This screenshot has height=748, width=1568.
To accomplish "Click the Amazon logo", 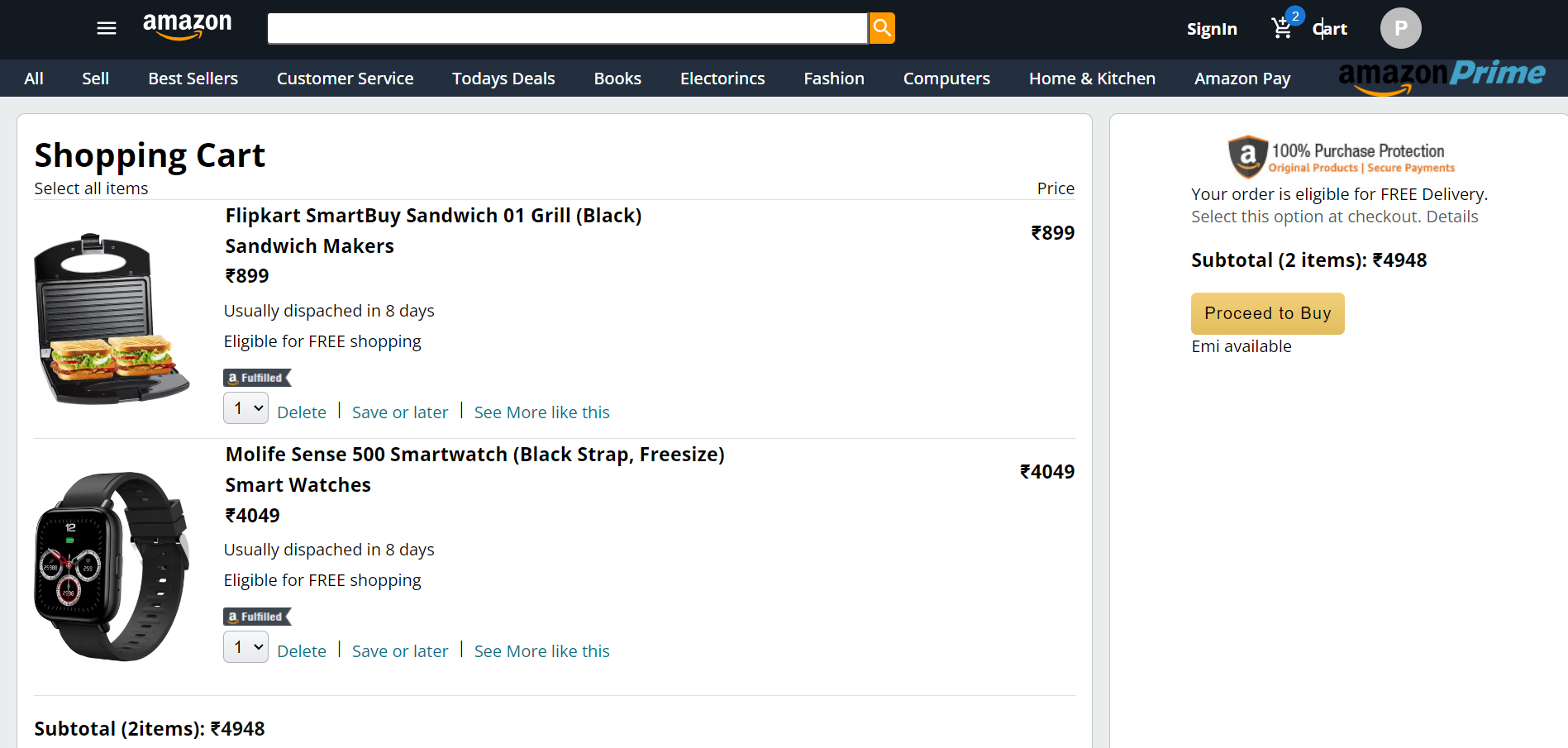I will 187,26.
